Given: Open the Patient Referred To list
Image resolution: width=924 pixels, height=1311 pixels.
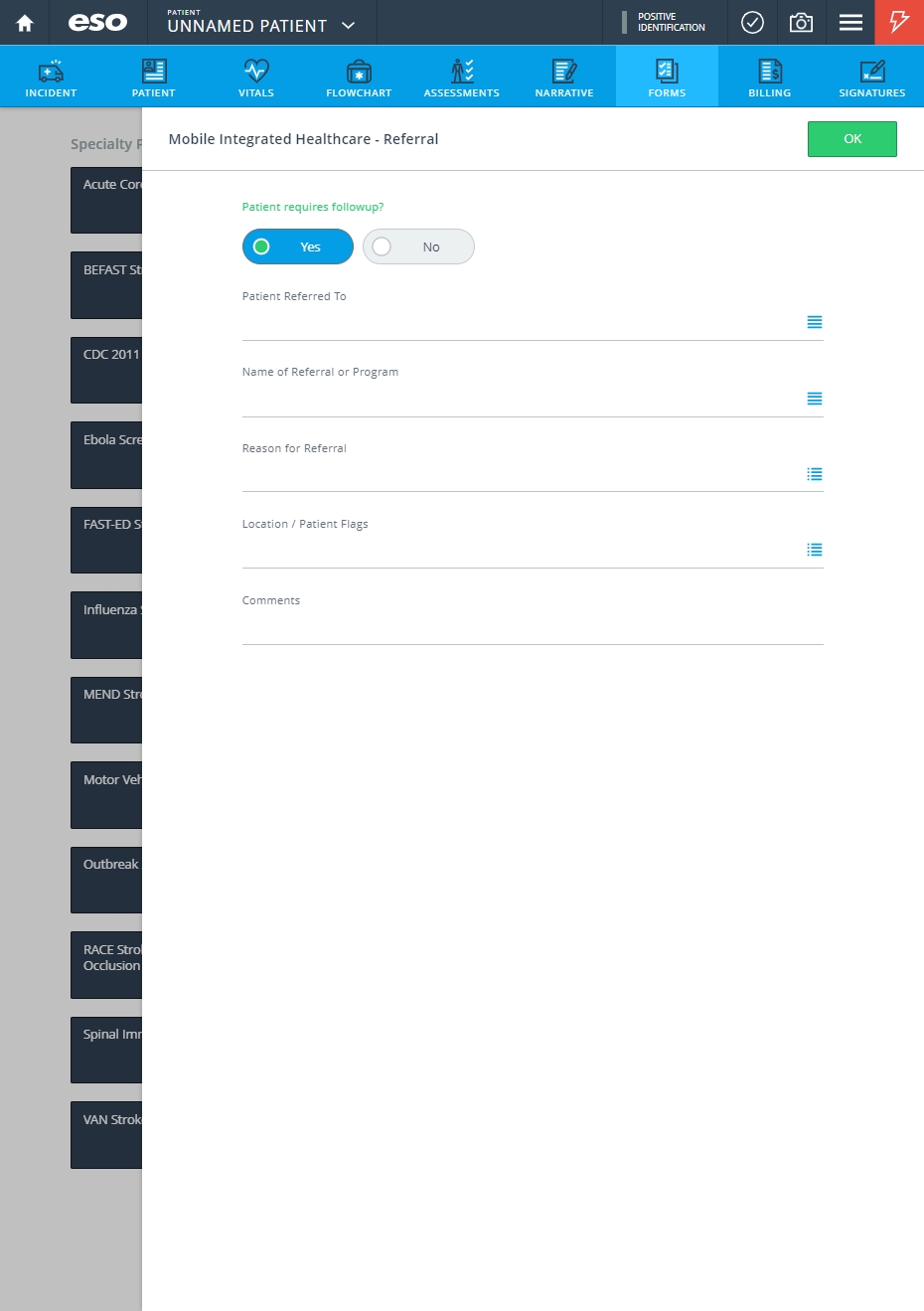Looking at the screenshot, I should point(815,322).
